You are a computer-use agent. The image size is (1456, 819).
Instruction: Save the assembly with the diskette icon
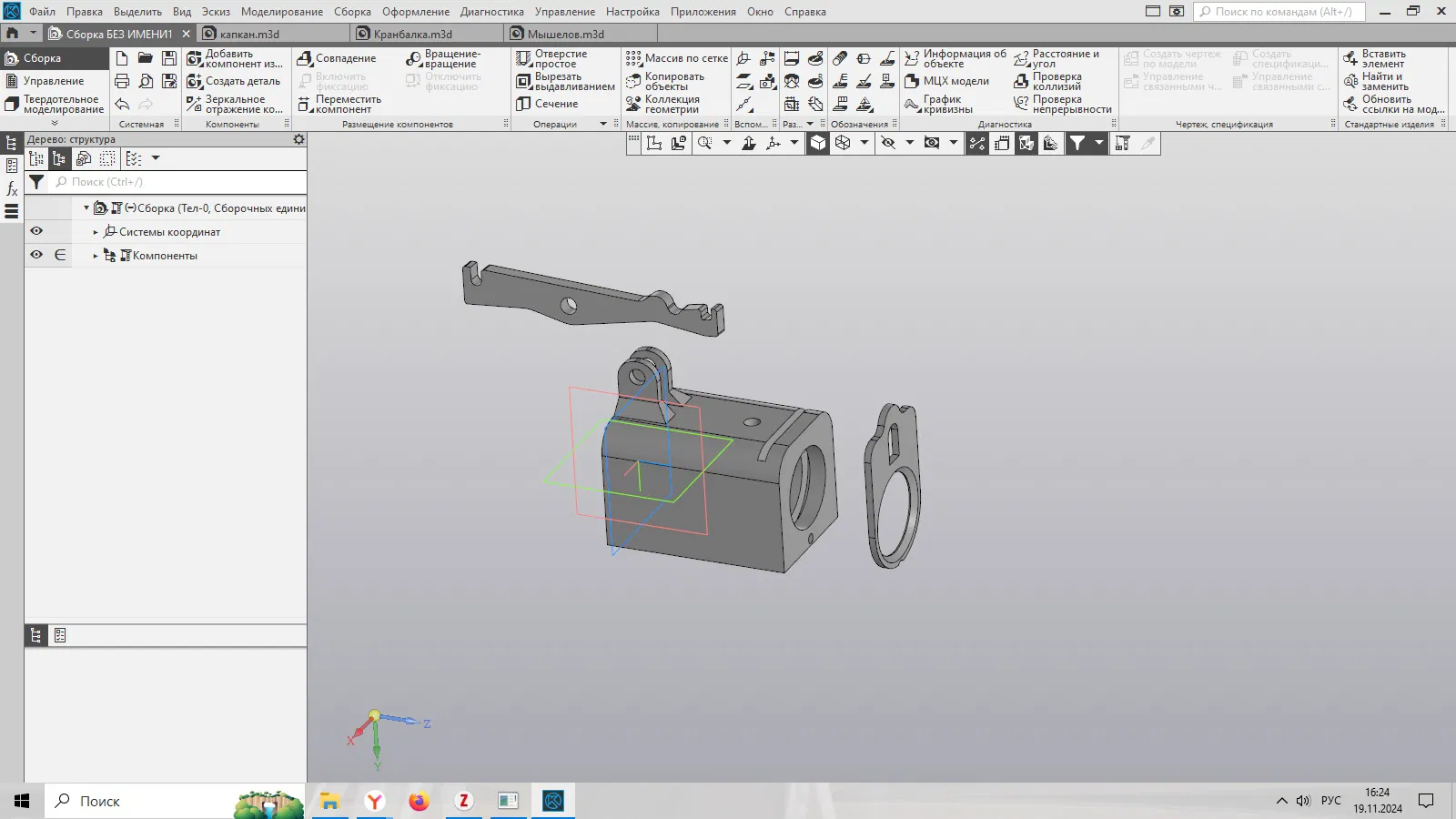(x=169, y=58)
